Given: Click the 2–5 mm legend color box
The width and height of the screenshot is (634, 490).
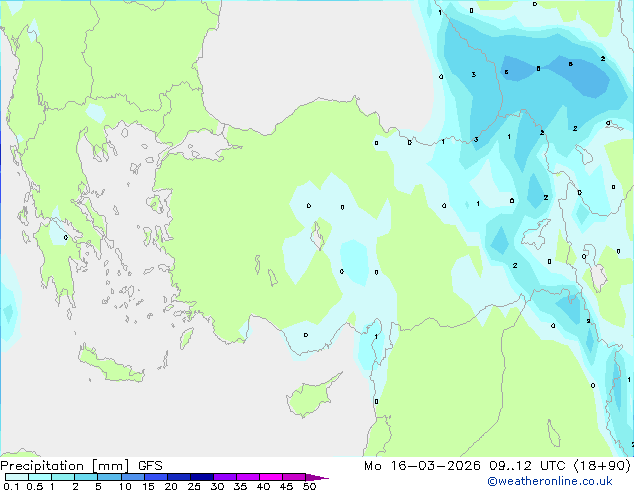Looking at the screenshot, I should click(x=86, y=477).
